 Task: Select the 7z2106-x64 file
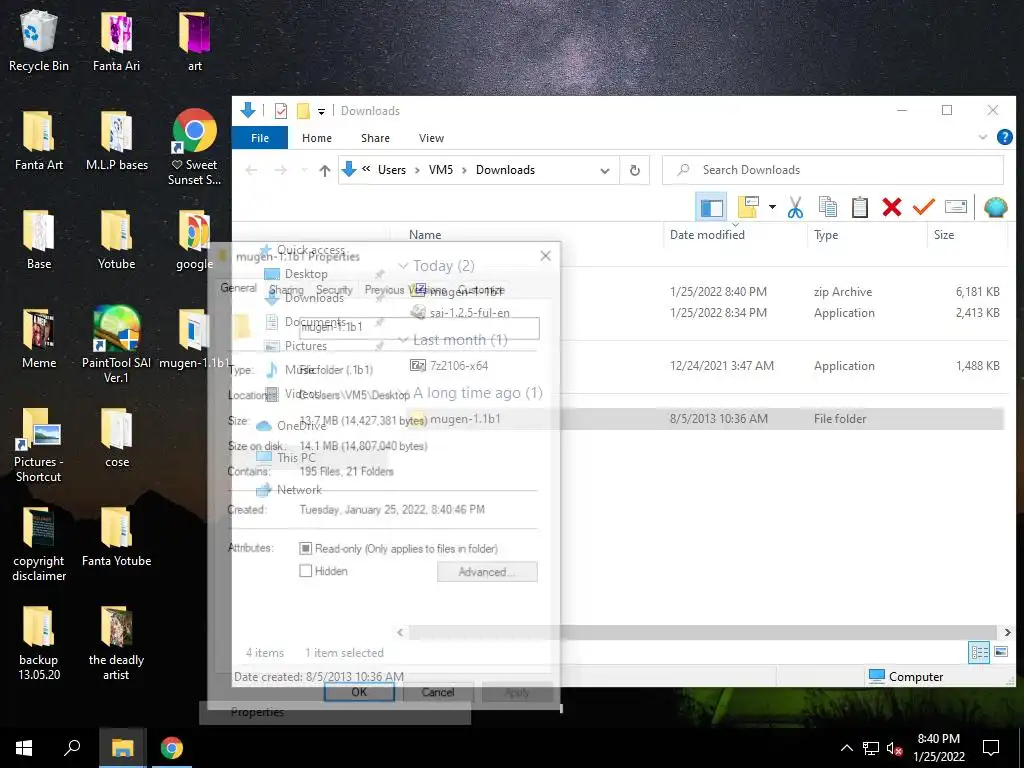tap(458, 366)
